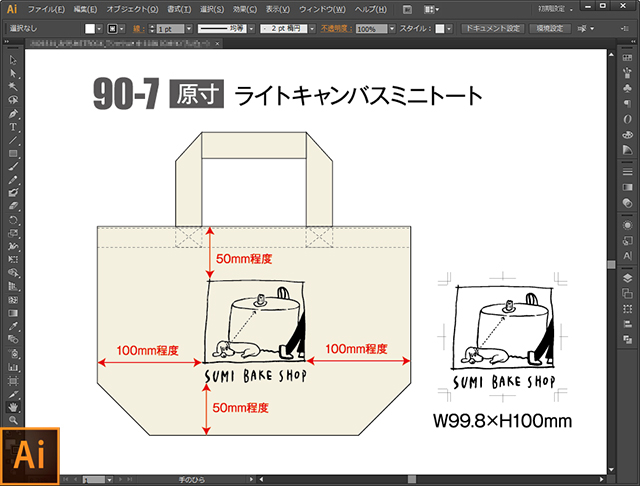
Task: Select the Shape Builder tool
Action: pos(13,273)
